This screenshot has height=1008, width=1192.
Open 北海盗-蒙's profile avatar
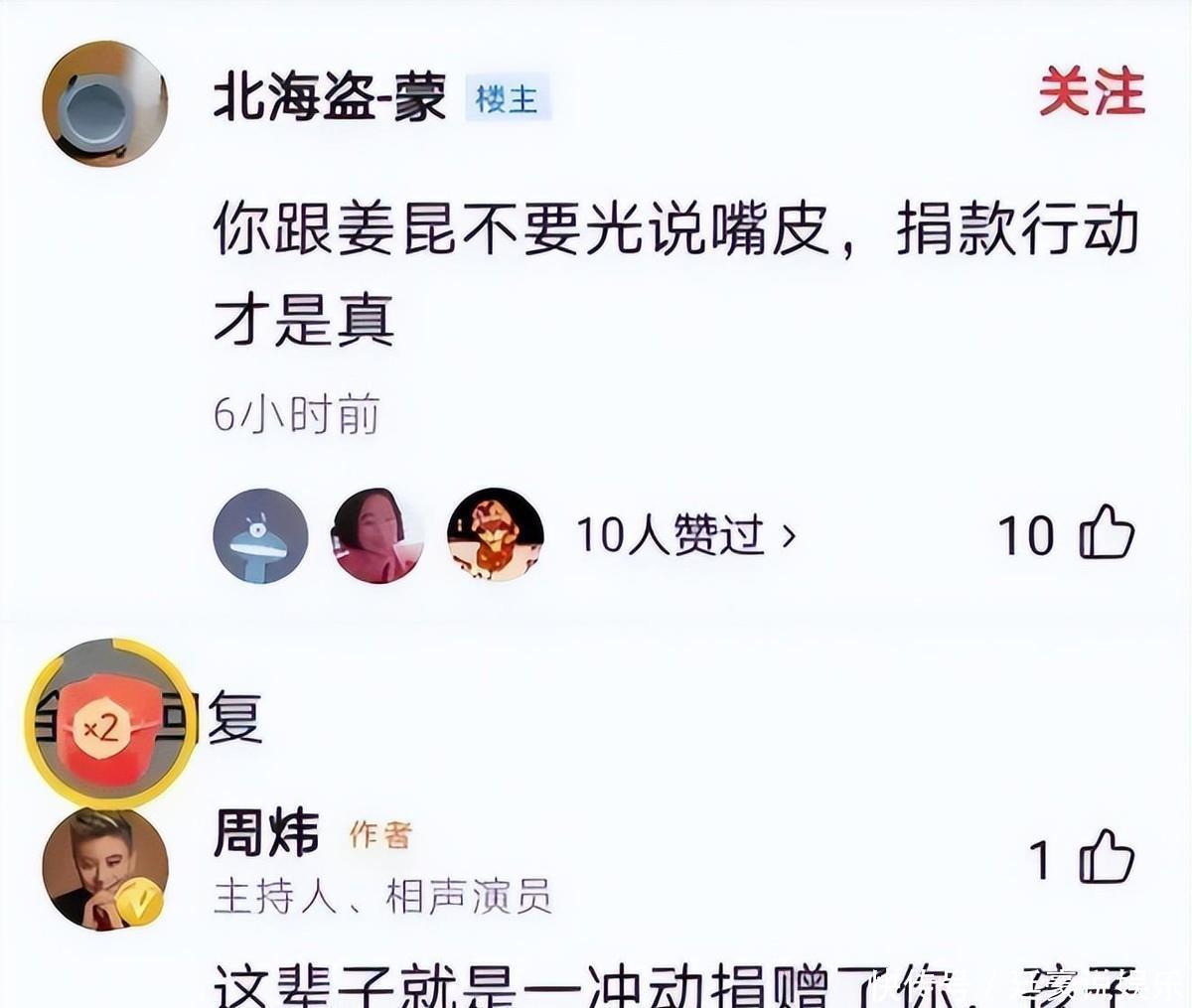(x=104, y=103)
